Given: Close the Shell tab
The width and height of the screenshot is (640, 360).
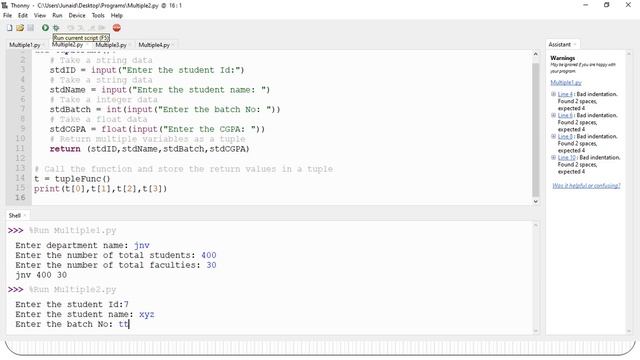Looking at the screenshot, I should (24, 216).
